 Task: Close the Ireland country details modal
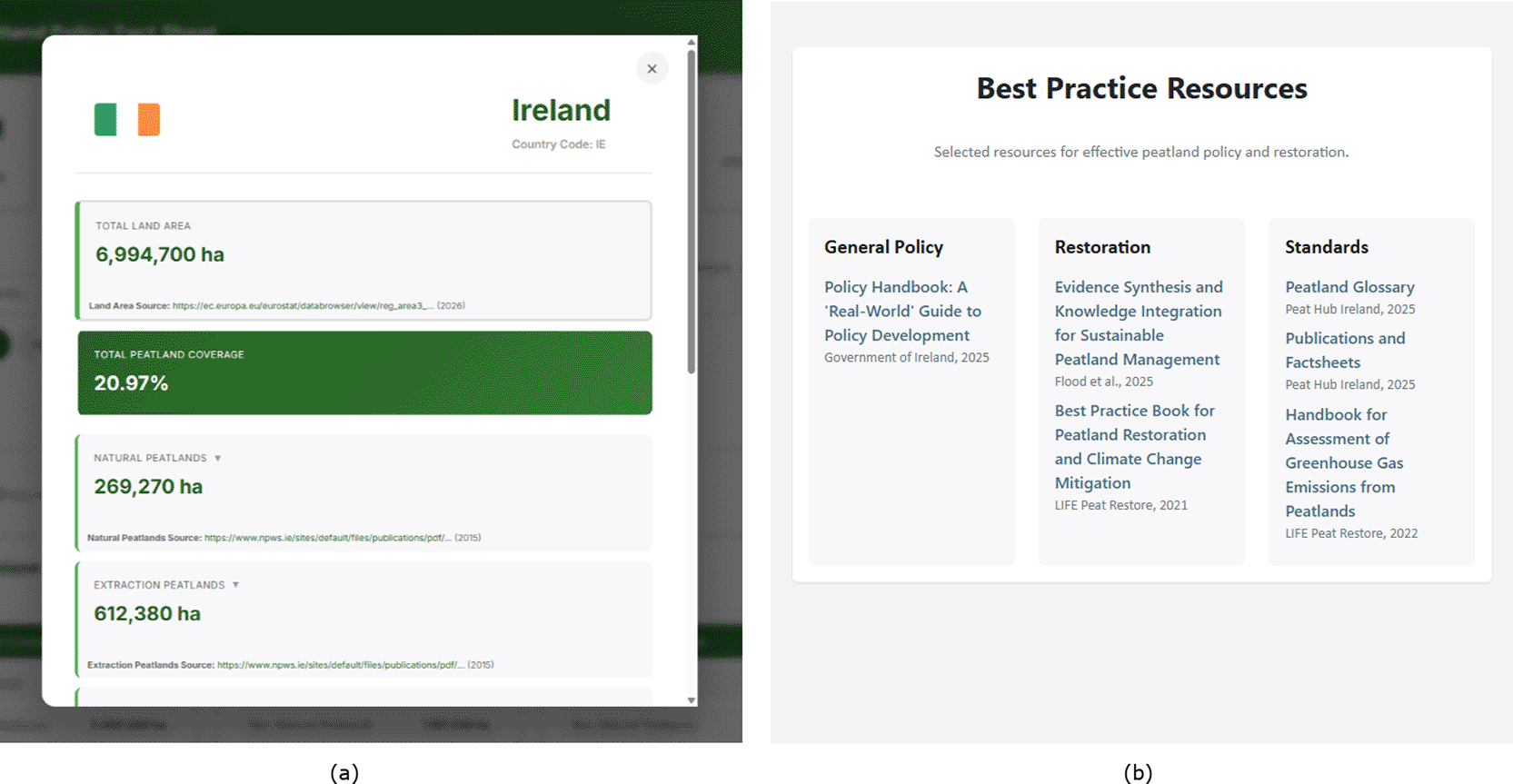click(652, 69)
